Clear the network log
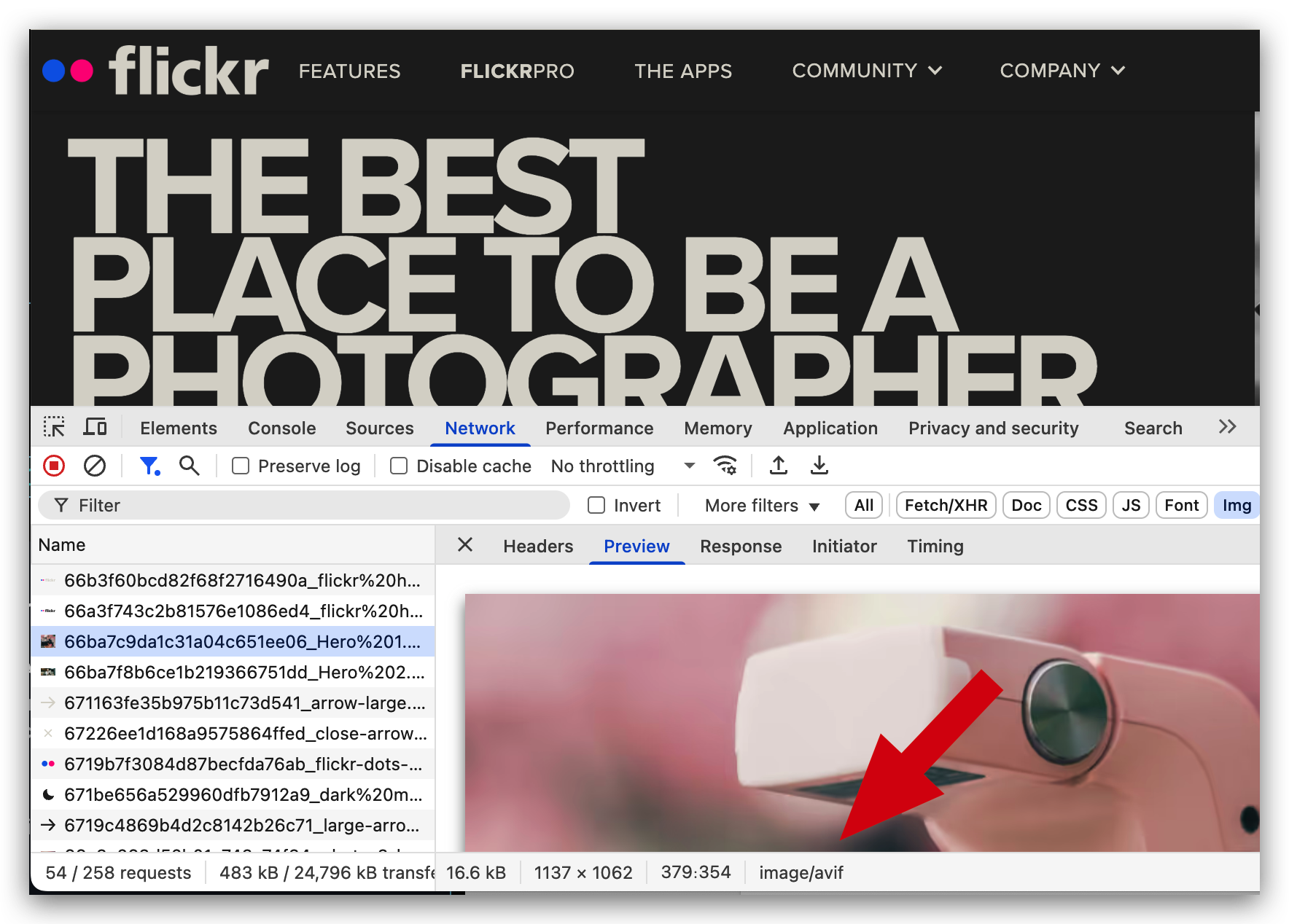Screen dimensions: 1289x924 [95, 466]
